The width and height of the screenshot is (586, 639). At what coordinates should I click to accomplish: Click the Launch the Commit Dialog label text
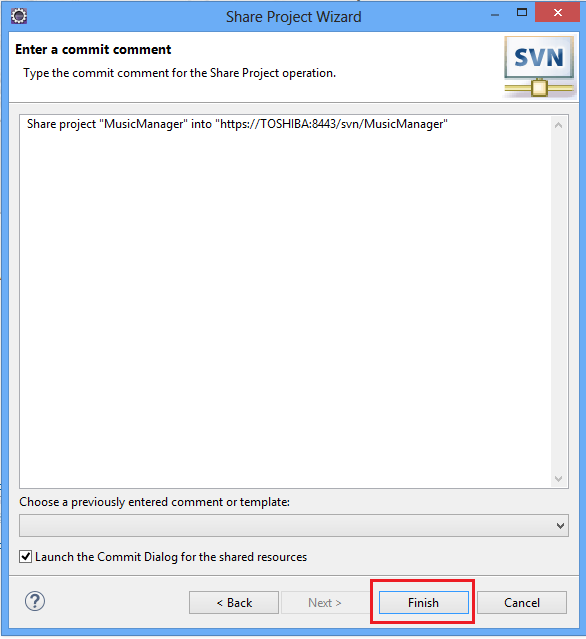click(x=171, y=557)
